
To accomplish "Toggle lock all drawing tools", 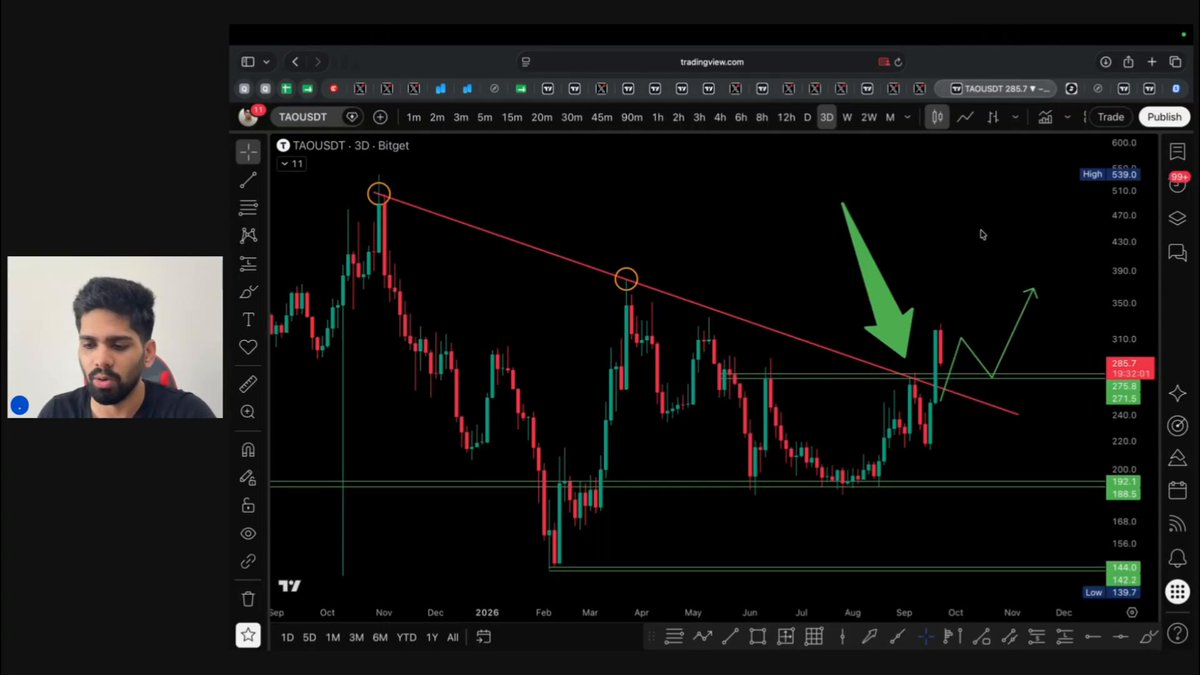I will click(248, 506).
